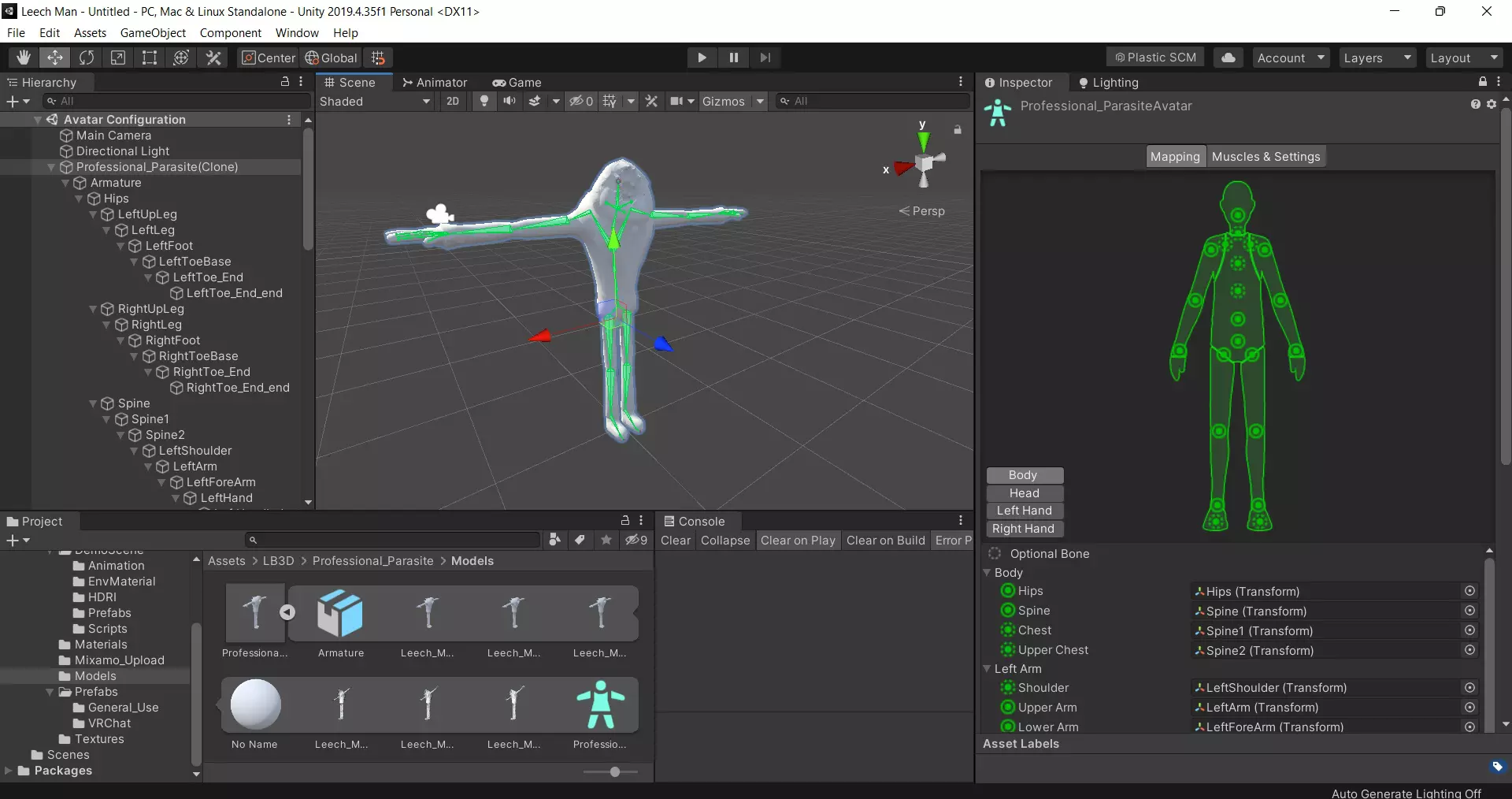Mute scene audio in the Scene toolbar
1512x799 pixels.
[510, 101]
